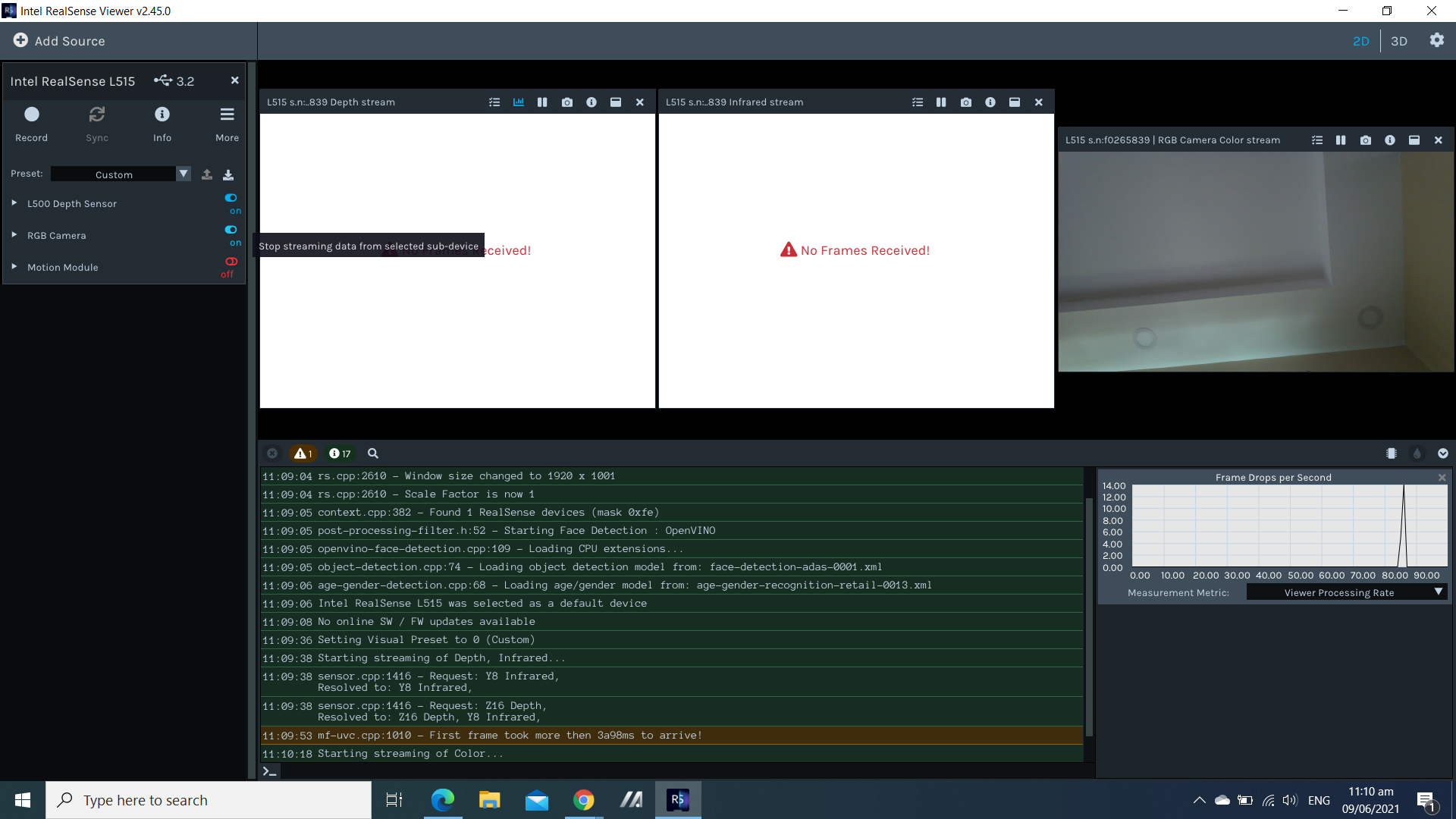Open the Preset dropdown

tap(183, 174)
